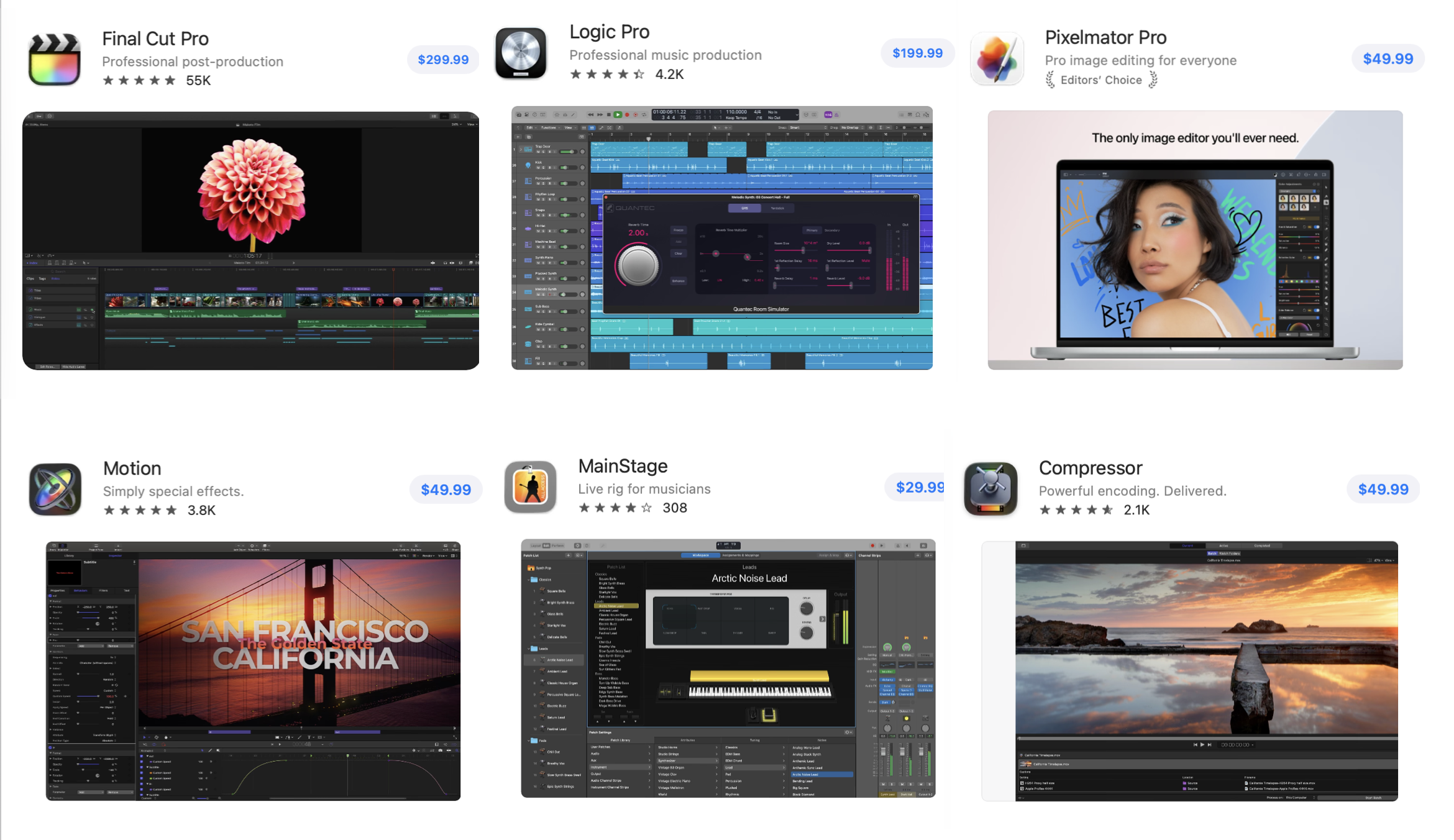Click the Final Cut Pro flower screenshot

pyautogui.click(x=250, y=240)
